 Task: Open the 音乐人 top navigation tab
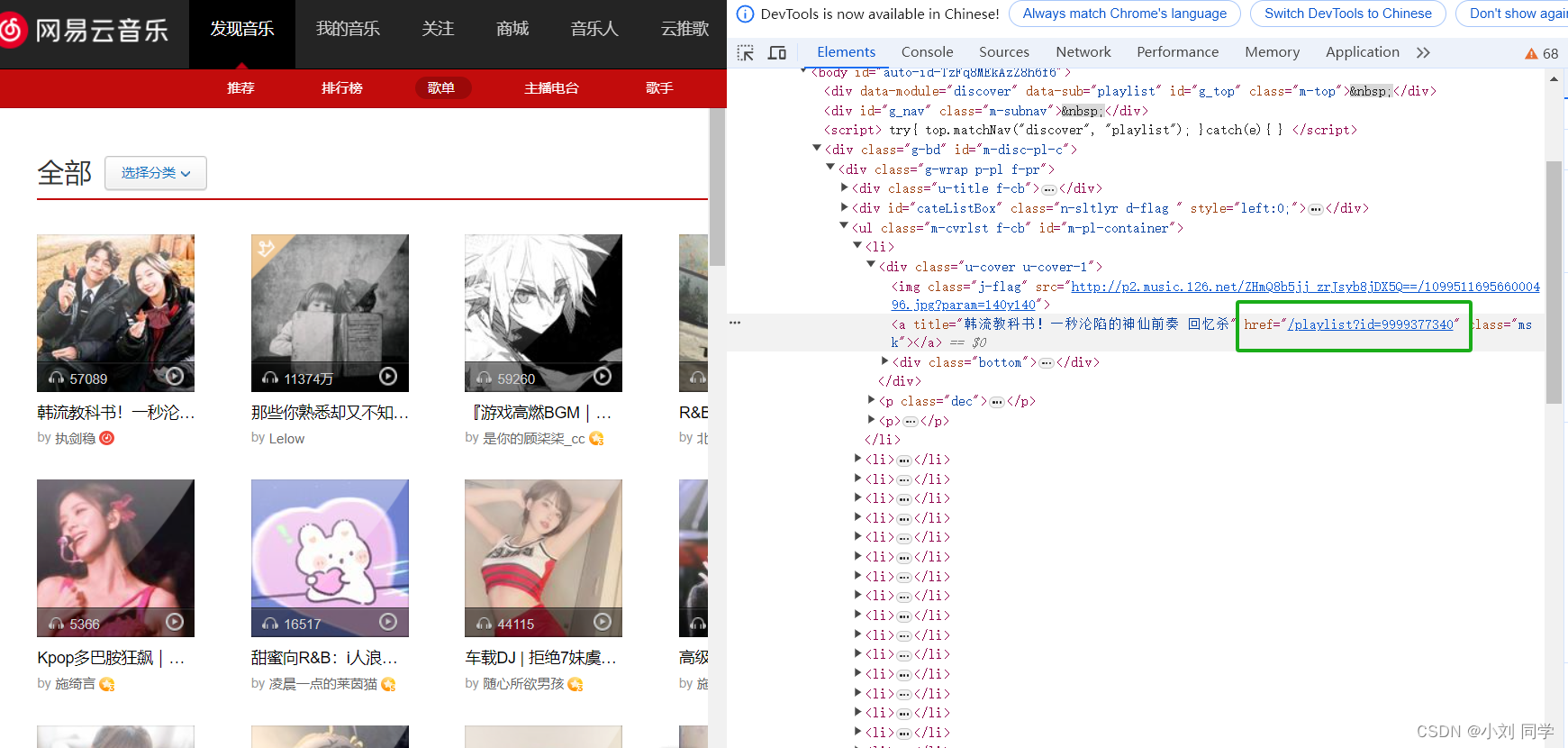594,30
